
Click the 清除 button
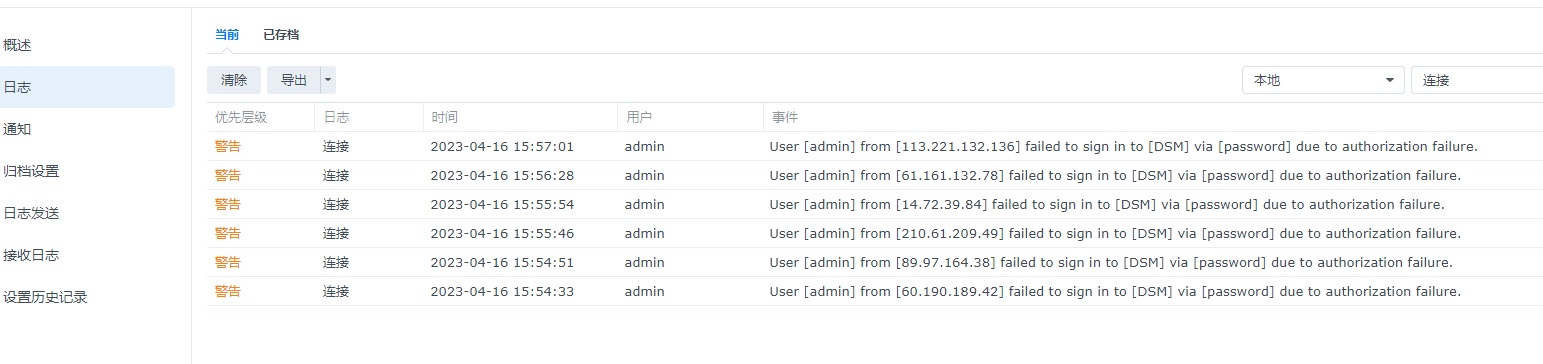click(x=234, y=80)
